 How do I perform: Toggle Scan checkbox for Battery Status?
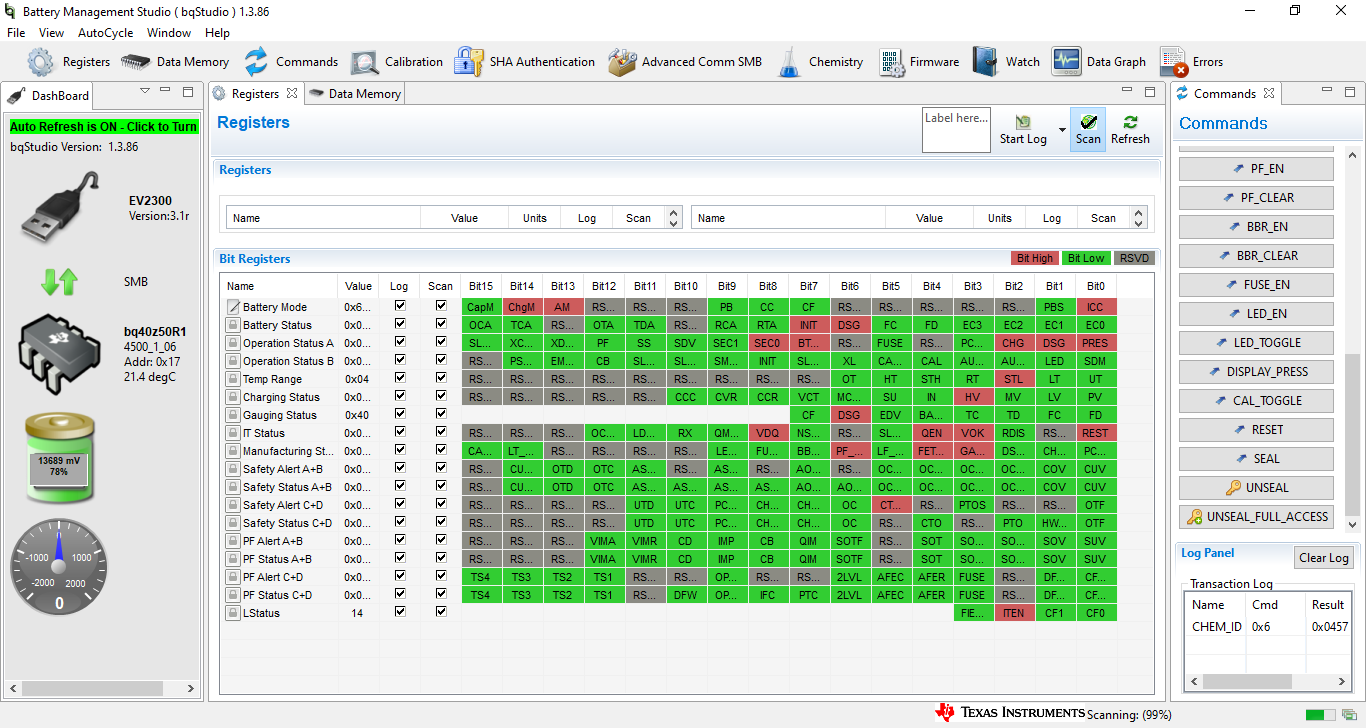[441, 324]
